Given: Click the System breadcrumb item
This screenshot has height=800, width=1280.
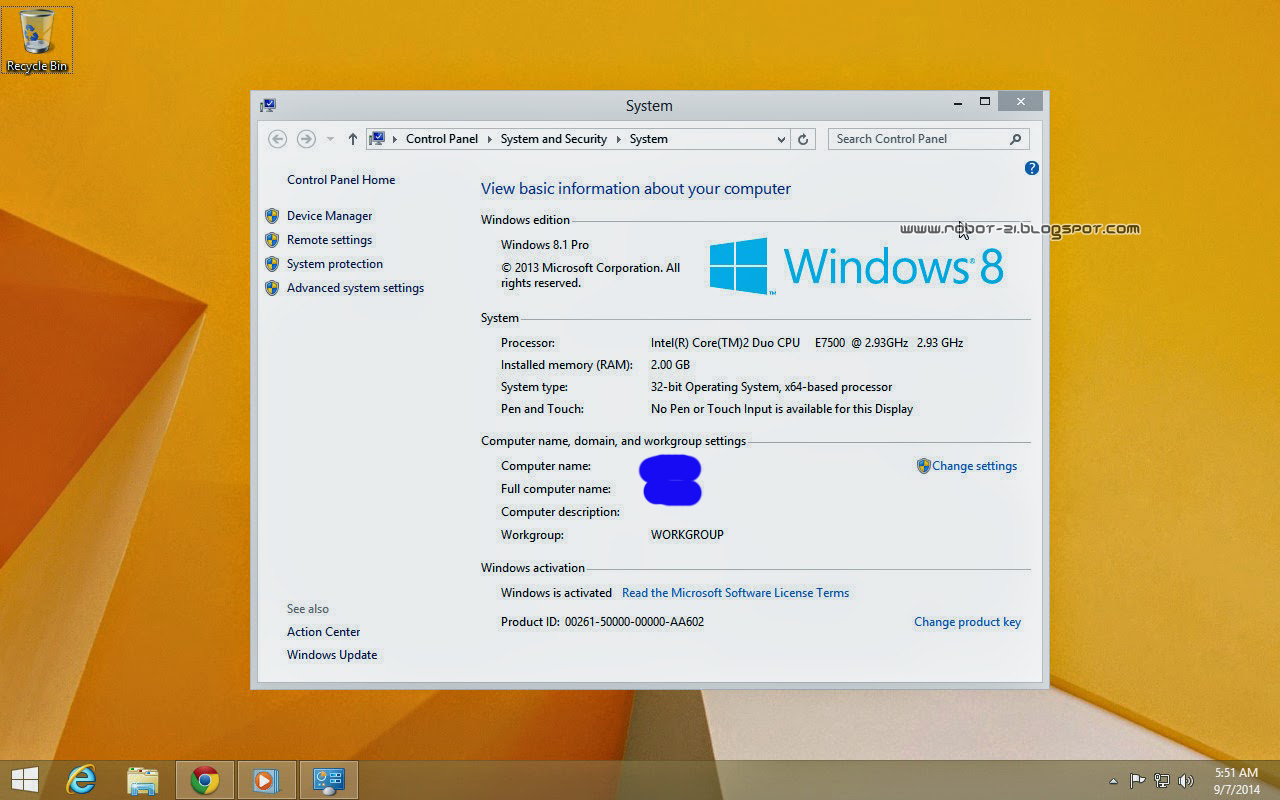Looking at the screenshot, I should pos(649,139).
